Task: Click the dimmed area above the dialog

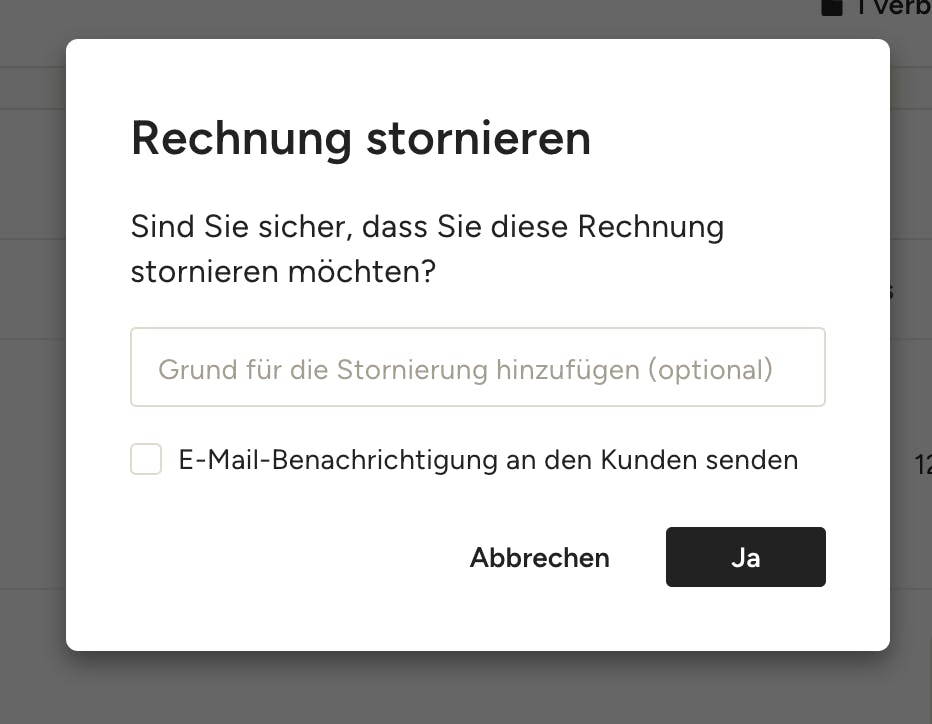Action: pyautogui.click(x=416, y=18)
